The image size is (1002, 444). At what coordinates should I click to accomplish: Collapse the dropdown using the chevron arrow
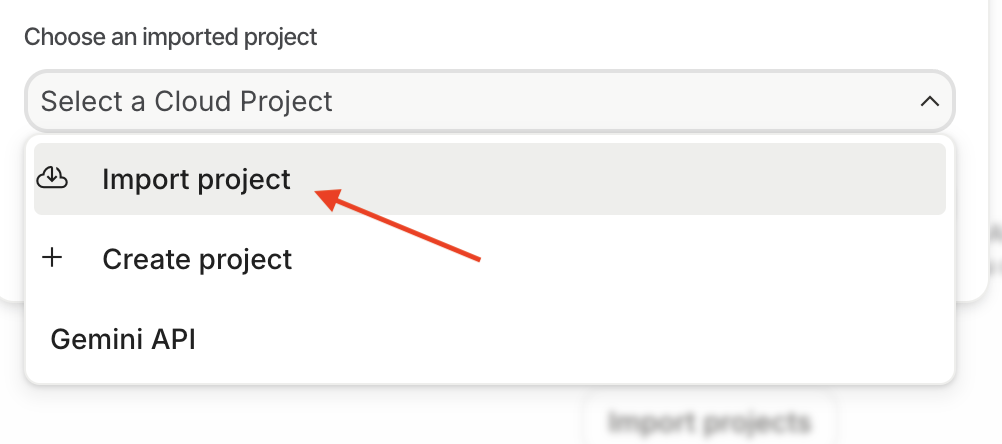[x=929, y=101]
